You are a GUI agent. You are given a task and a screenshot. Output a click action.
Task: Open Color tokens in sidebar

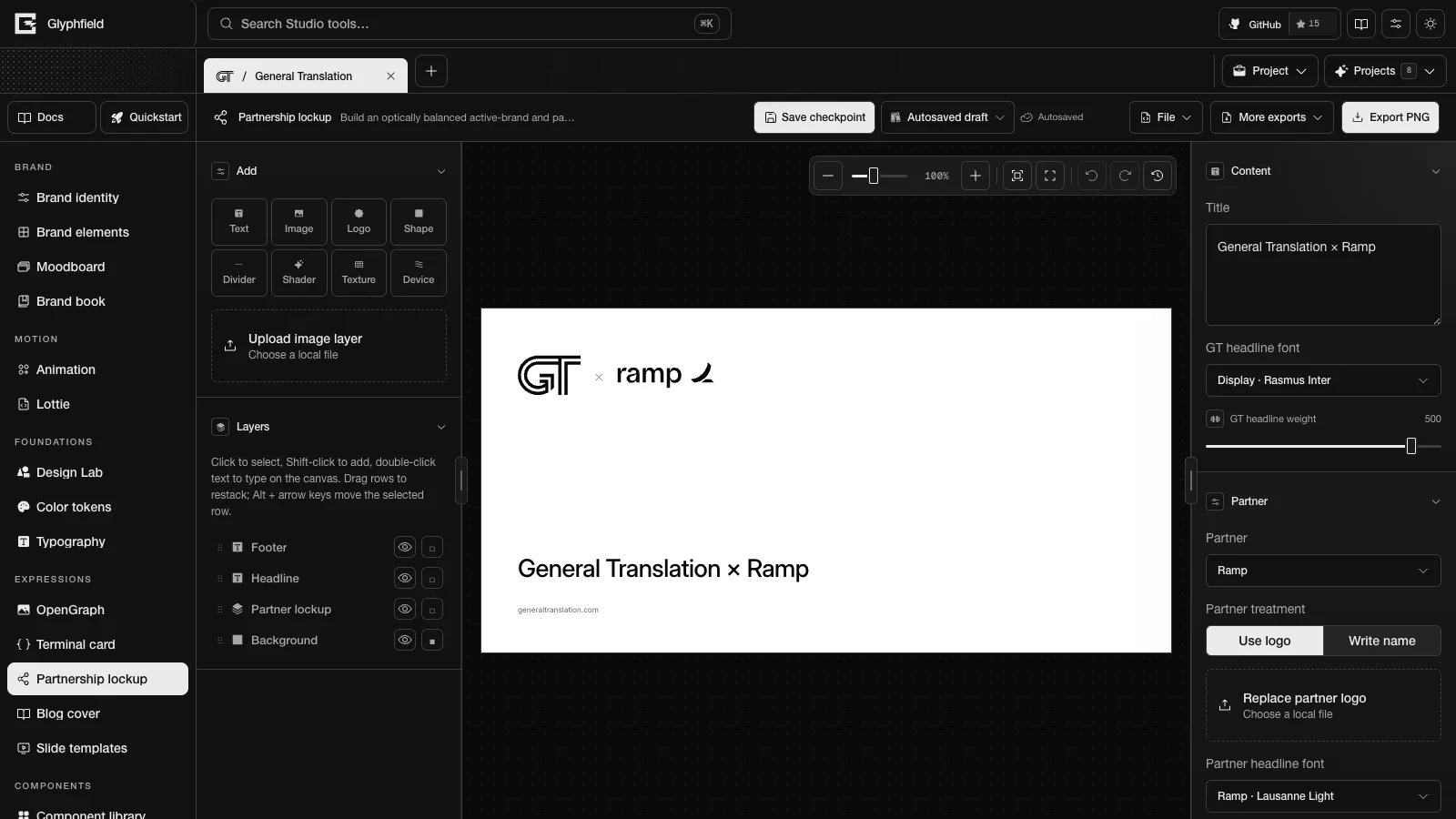[98, 507]
